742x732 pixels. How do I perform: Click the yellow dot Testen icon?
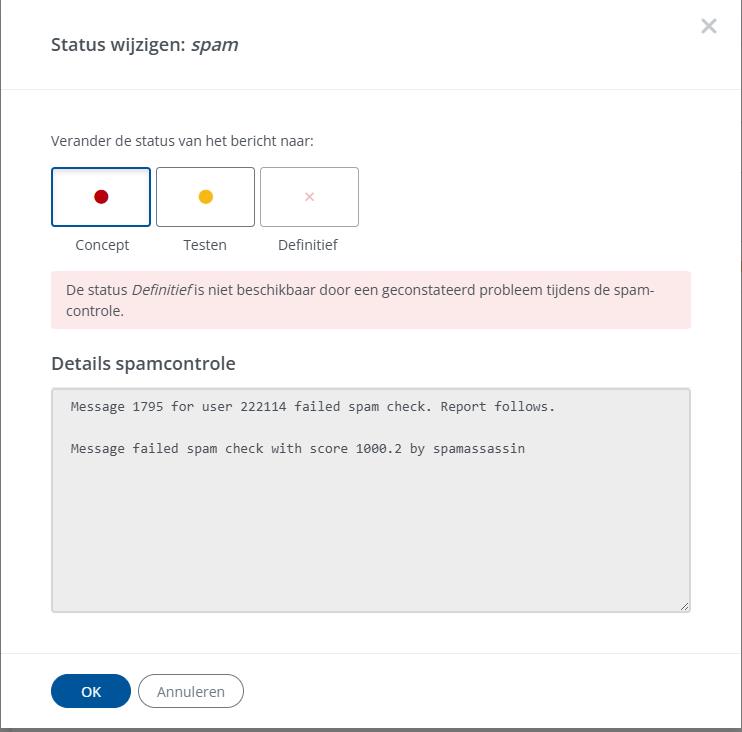pos(205,197)
